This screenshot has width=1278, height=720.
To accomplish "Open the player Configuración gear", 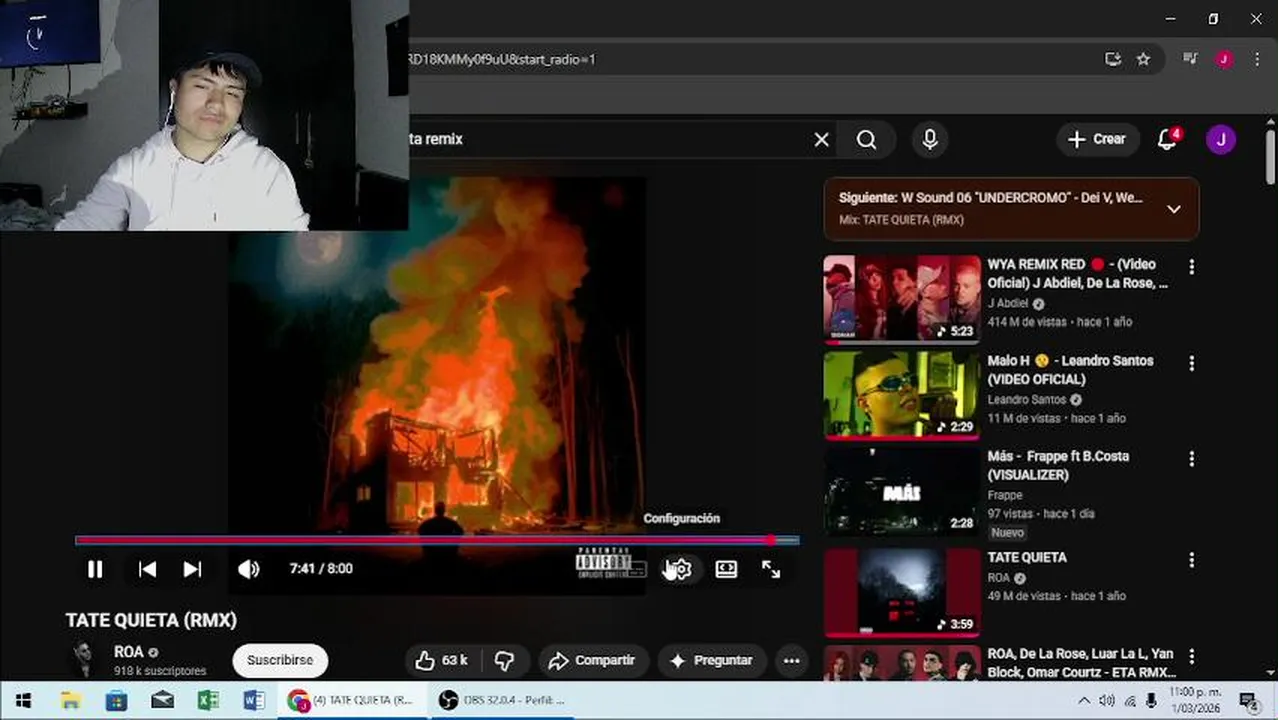I will [679, 569].
